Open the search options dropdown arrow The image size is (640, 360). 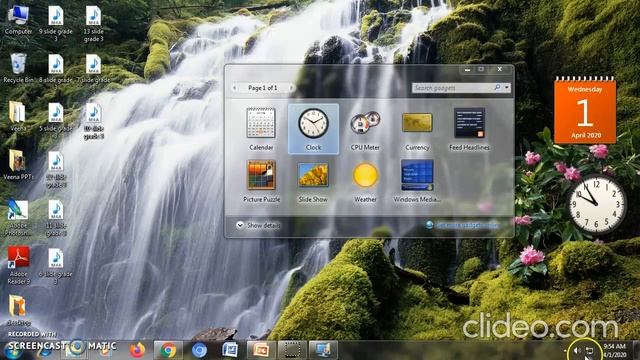[x=507, y=88]
